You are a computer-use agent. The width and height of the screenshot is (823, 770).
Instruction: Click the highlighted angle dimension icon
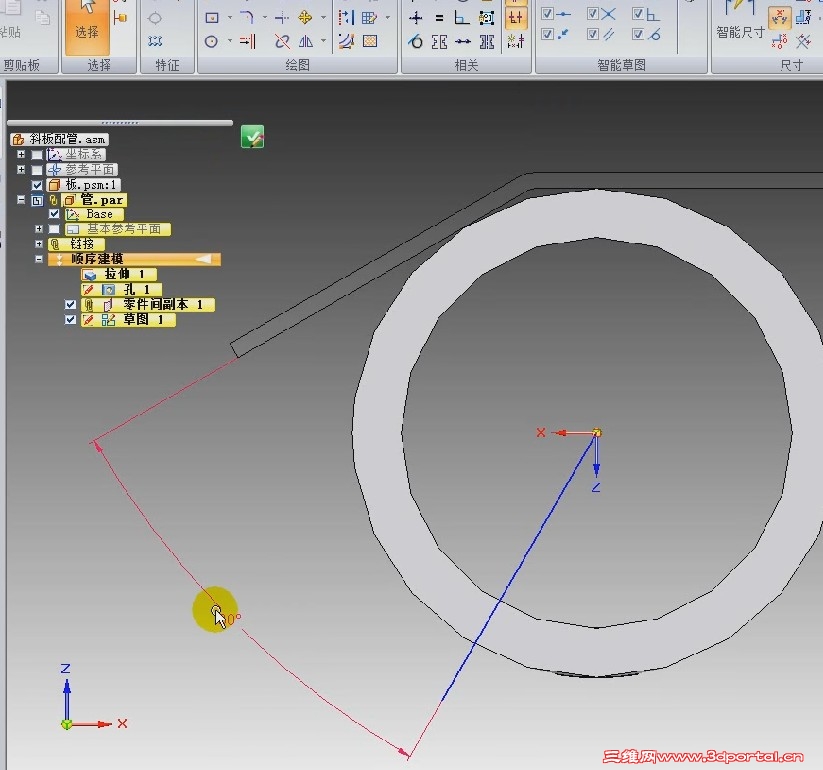pyautogui.click(x=779, y=18)
